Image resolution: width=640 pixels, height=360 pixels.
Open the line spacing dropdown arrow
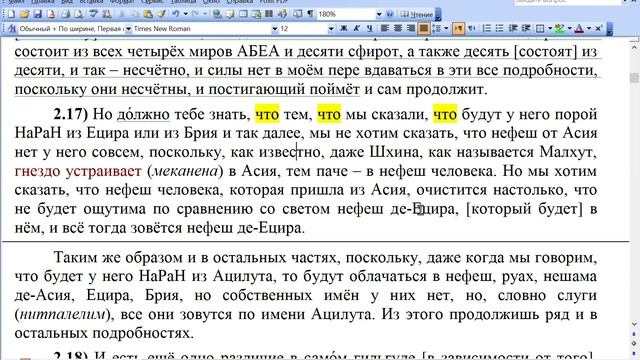(x=446, y=28)
